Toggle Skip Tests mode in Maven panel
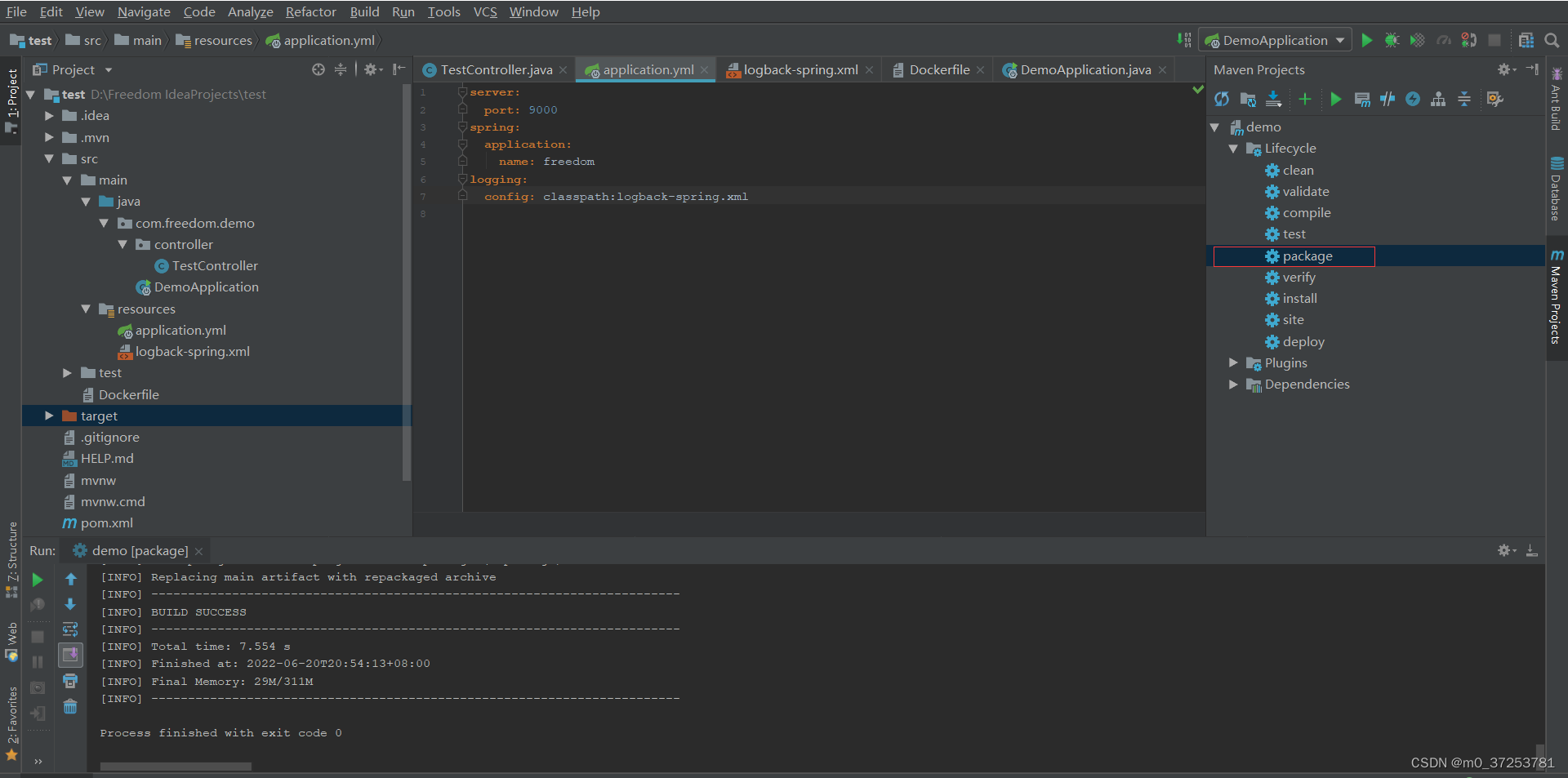Viewport: 1568px width, 778px height. pos(1388,99)
